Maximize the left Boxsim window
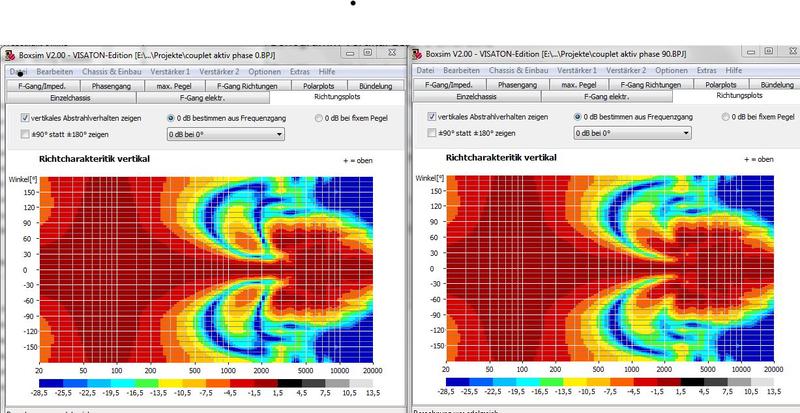Image resolution: width=800 pixels, height=413 pixels. [x=368, y=53]
